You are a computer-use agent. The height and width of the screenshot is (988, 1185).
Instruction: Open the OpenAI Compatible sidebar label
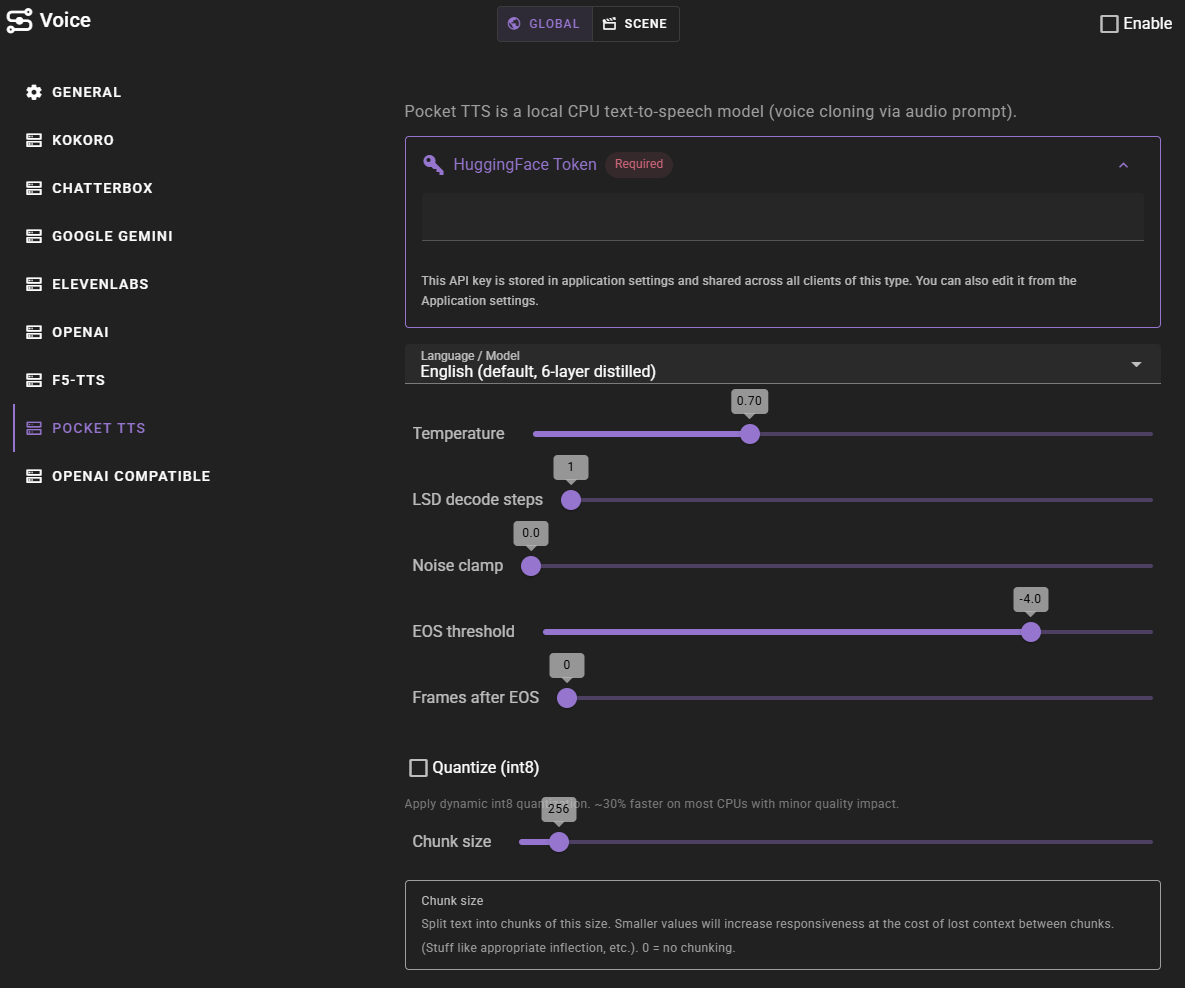click(131, 476)
